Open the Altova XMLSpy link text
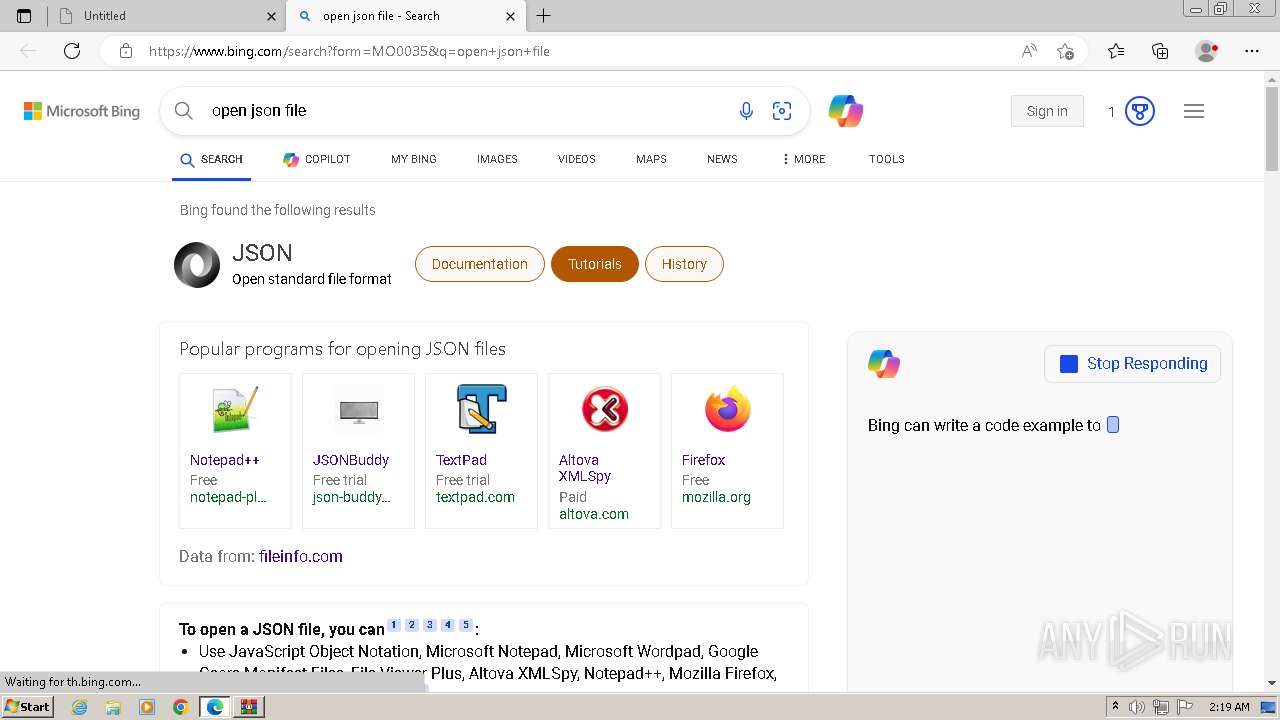1280x720 pixels. (585, 468)
